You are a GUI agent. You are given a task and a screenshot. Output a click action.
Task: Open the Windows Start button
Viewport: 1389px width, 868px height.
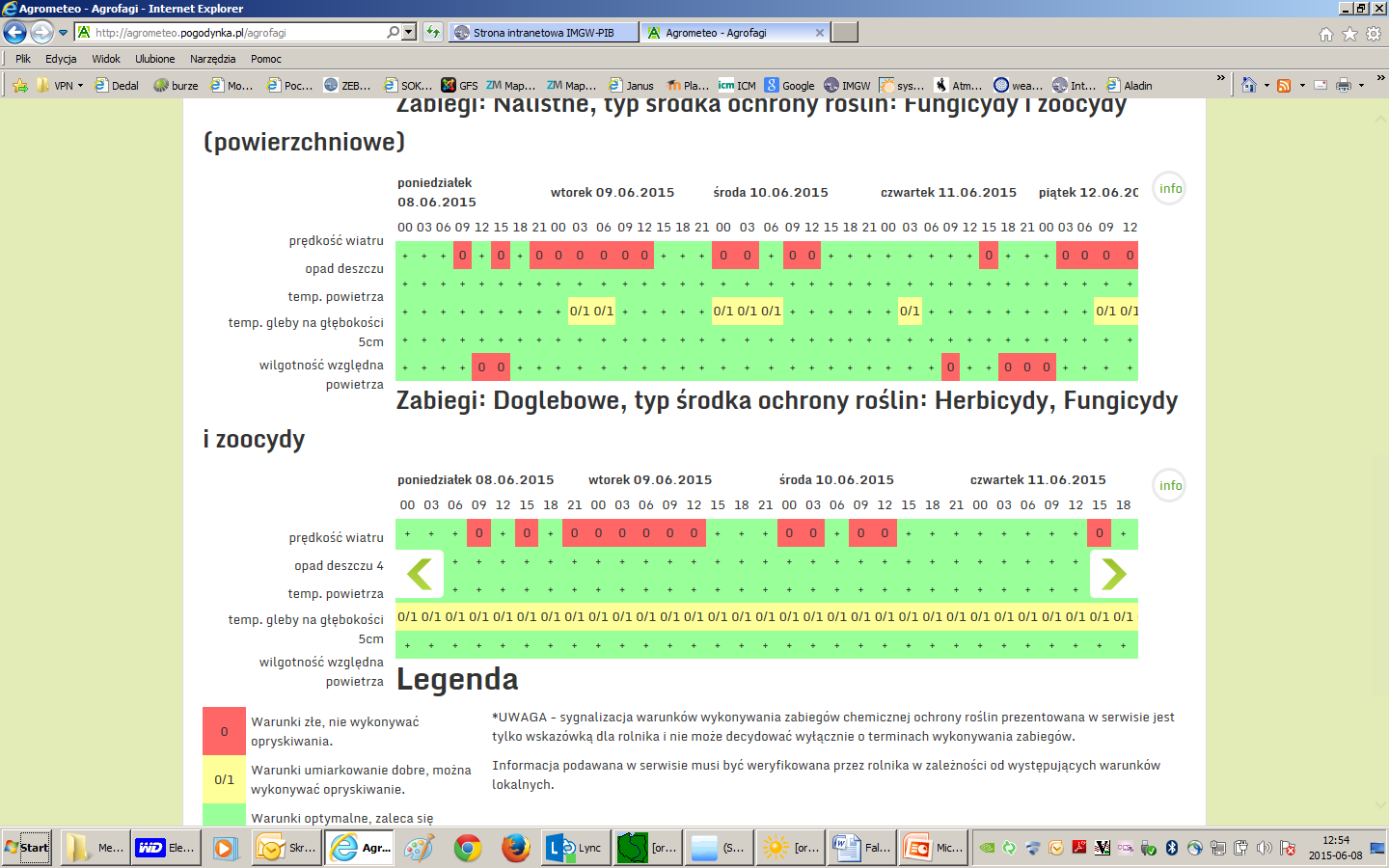27,848
